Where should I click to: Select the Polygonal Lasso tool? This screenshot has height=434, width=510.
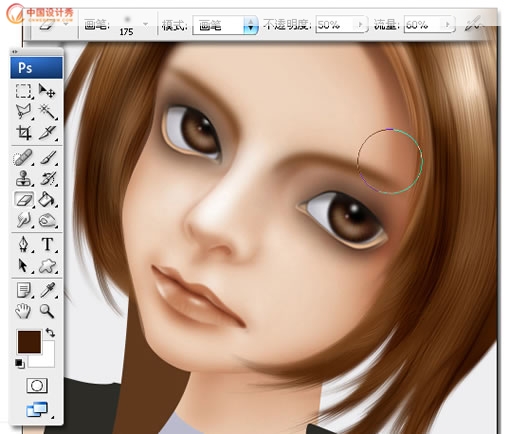click(24, 111)
